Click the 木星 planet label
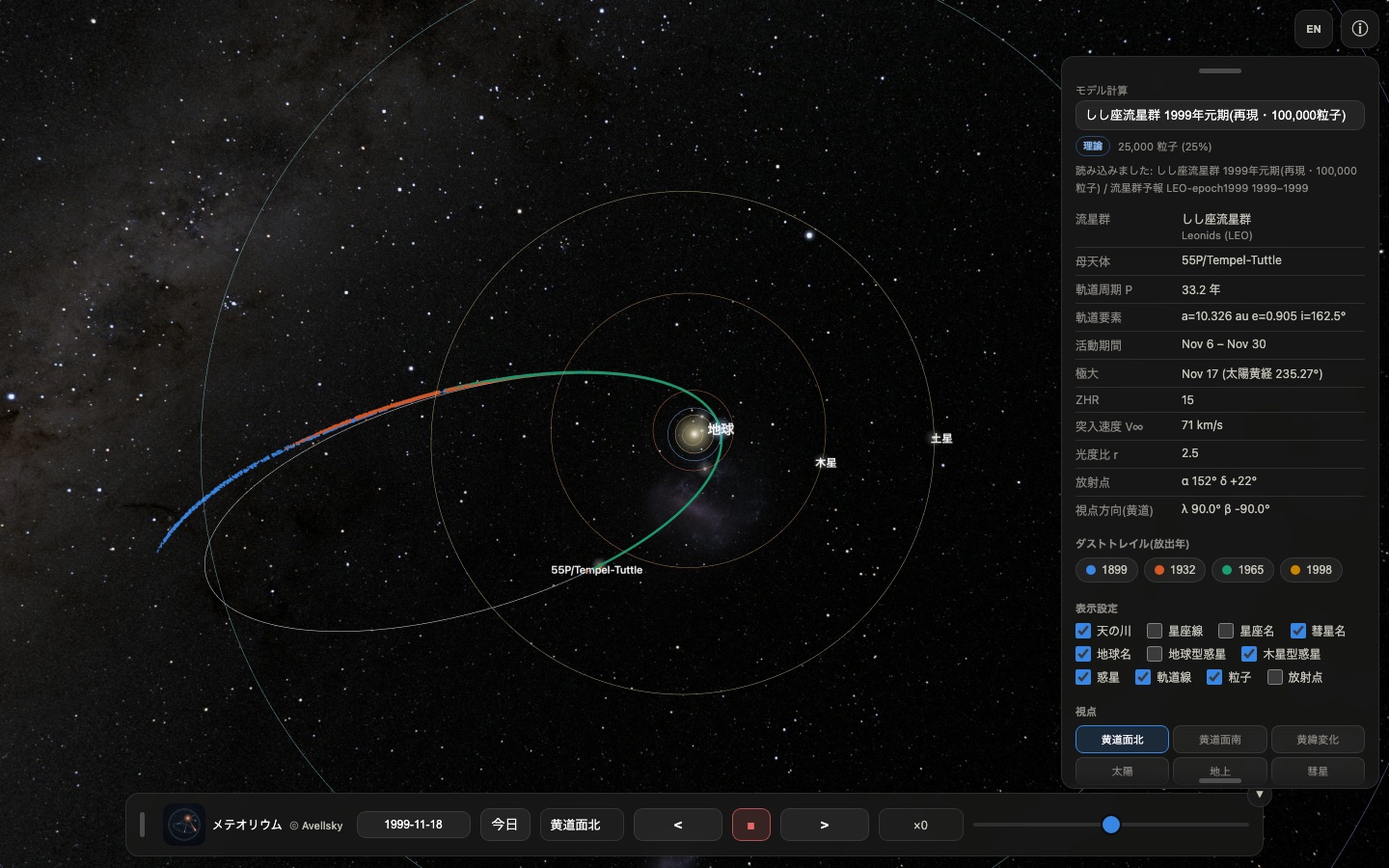Screen dimensions: 1389x868 tap(826, 463)
